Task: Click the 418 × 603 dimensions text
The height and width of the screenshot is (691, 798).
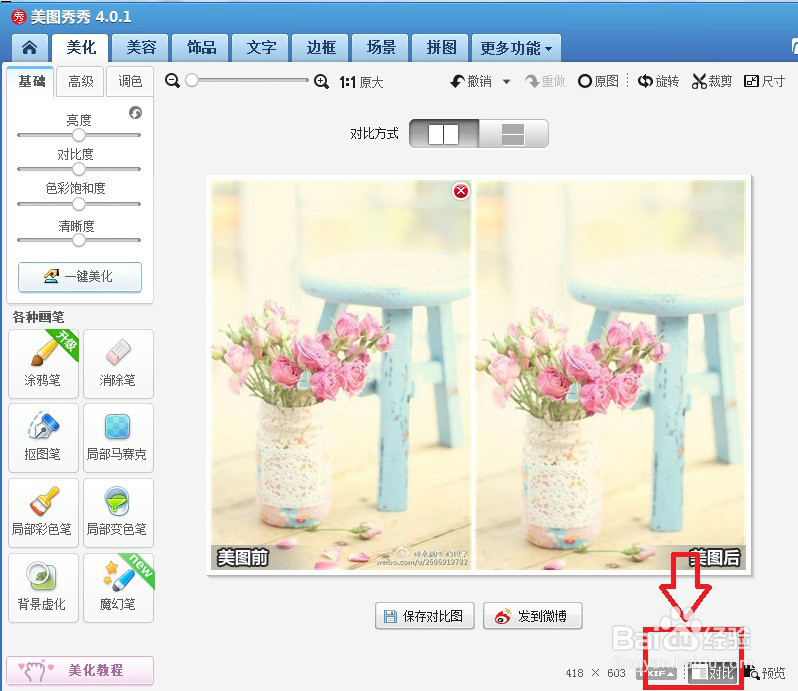Action: click(x=595, y=673)
